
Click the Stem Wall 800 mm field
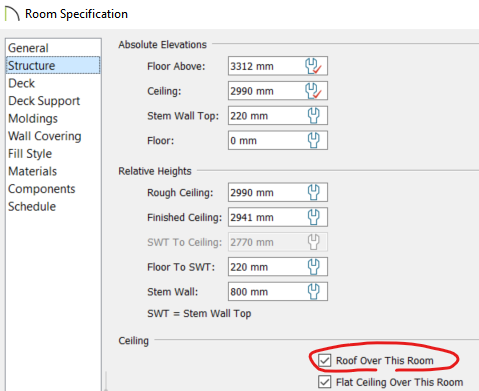click(278, 292)
